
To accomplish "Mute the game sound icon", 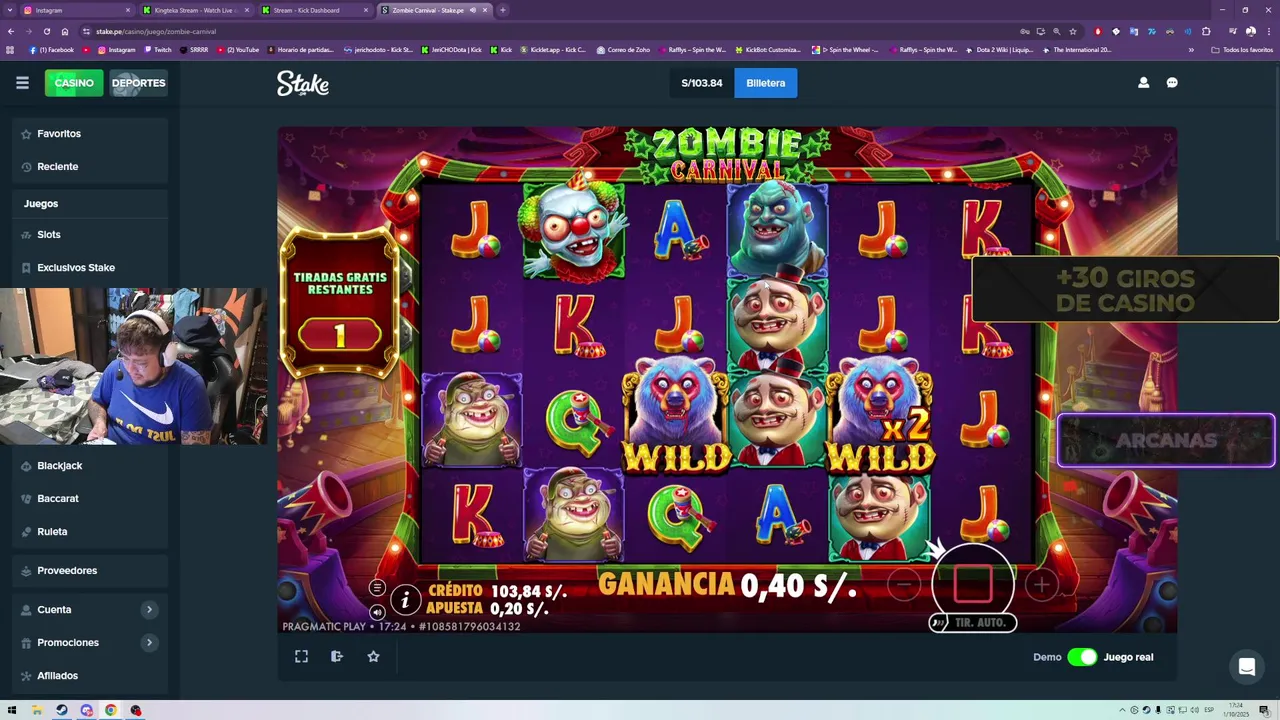I will click(377, 612).
